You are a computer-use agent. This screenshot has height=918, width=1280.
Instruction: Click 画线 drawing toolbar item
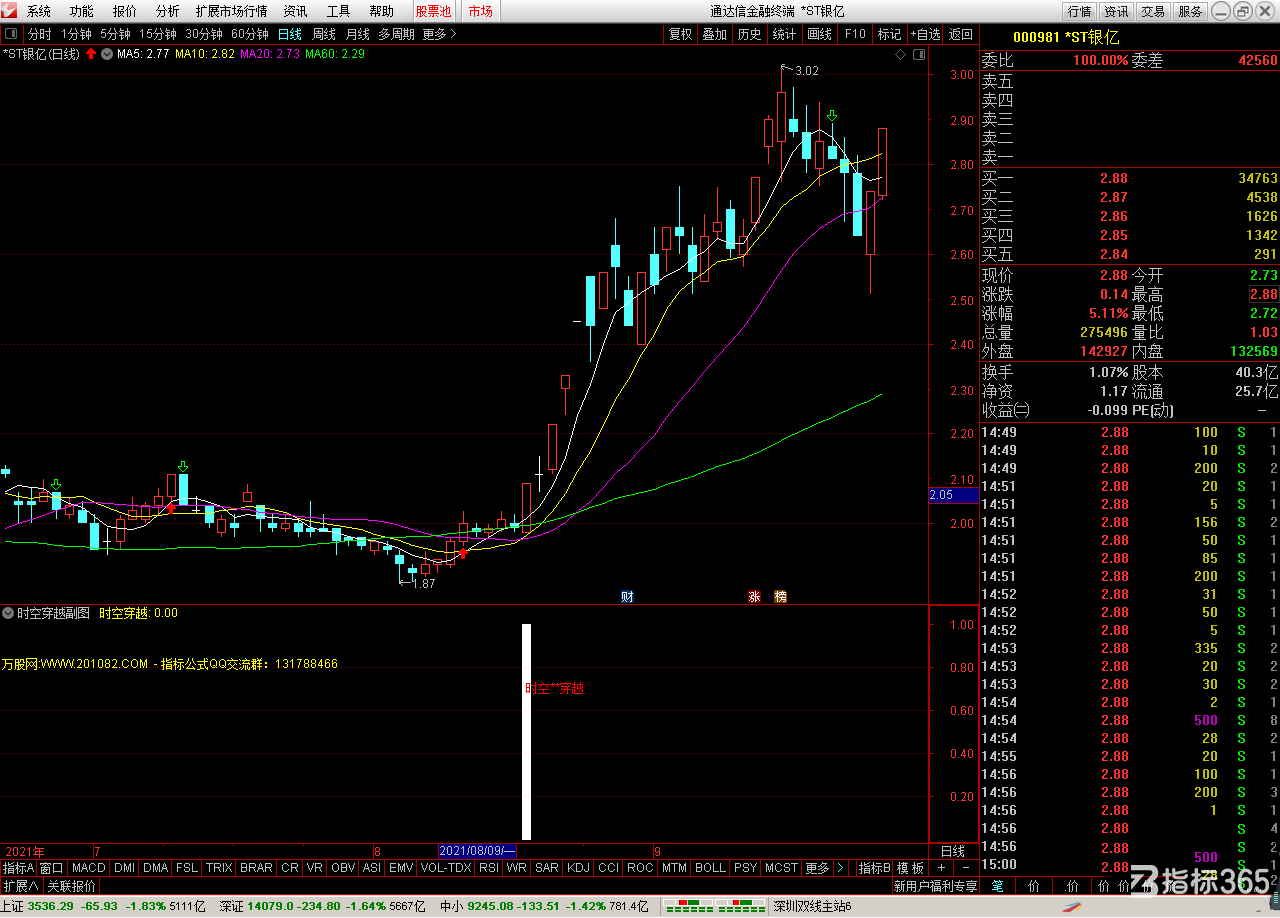(819, 34)
